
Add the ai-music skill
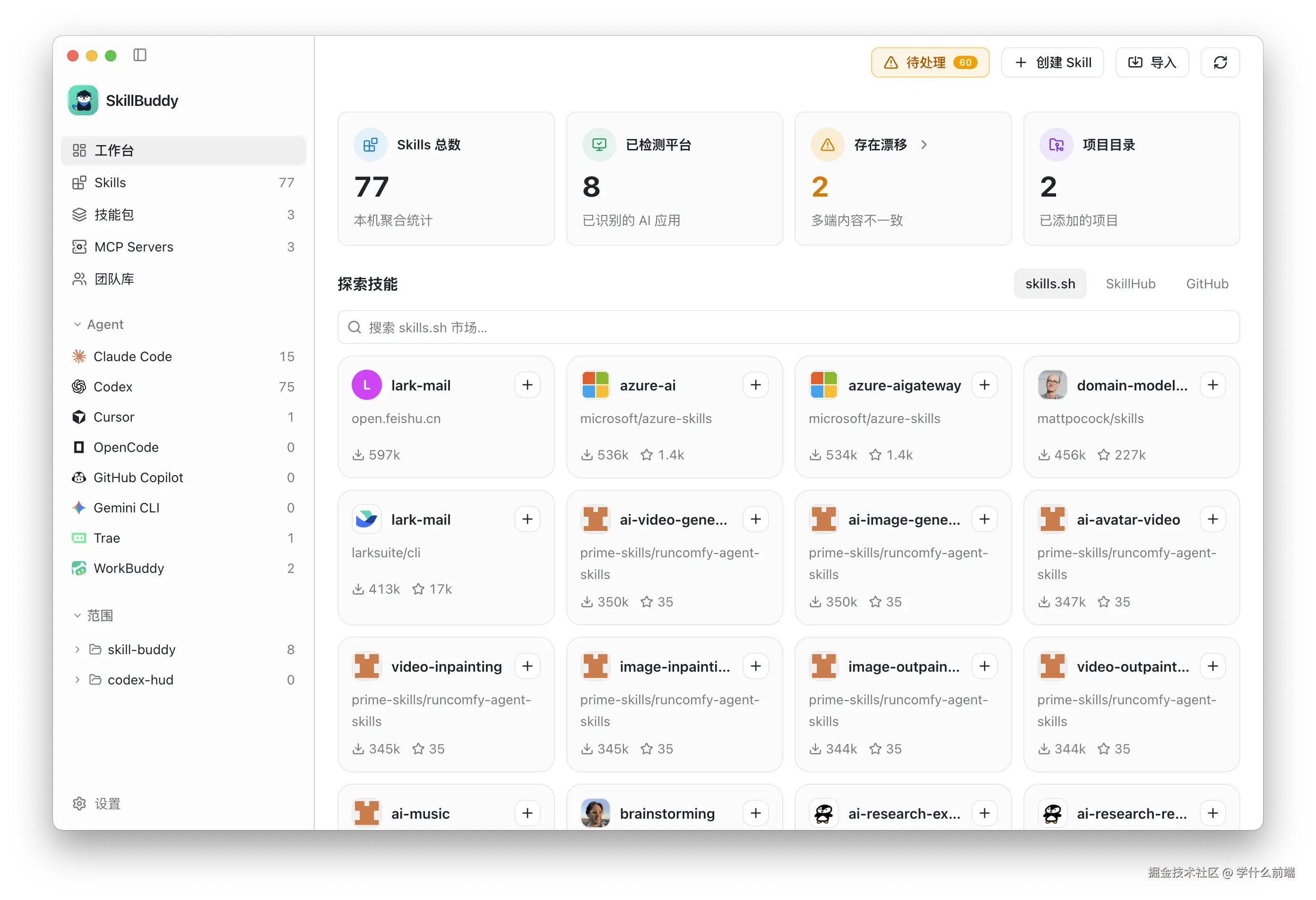[527, 813]
